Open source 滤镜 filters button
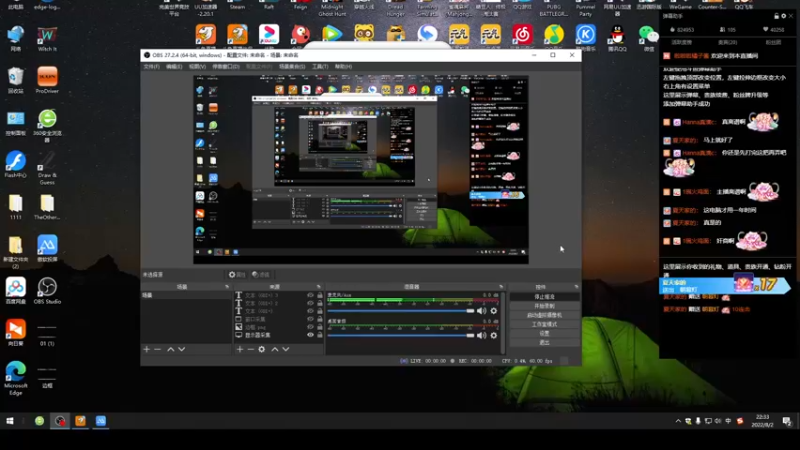Viewport: 800px width, 450px height. pos(261,274)
